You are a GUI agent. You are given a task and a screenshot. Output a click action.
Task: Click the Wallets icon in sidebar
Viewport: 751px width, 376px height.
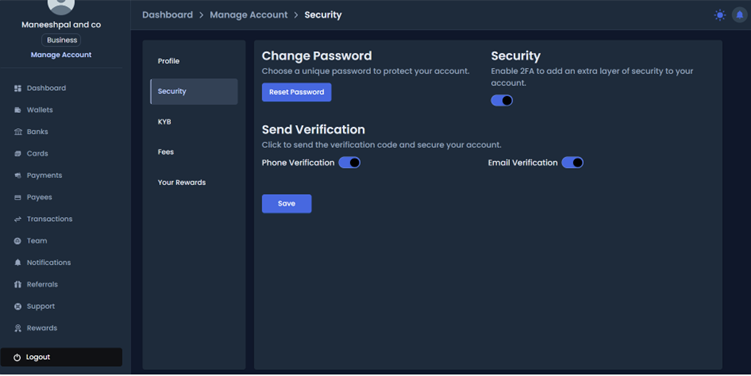click(18, 110)
